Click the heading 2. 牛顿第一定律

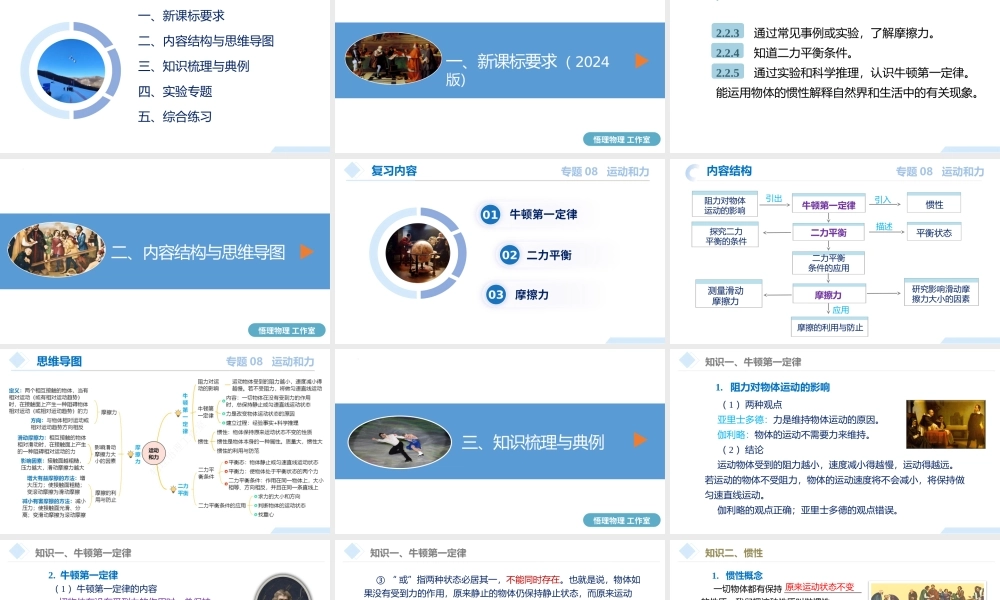click(83, 574)
